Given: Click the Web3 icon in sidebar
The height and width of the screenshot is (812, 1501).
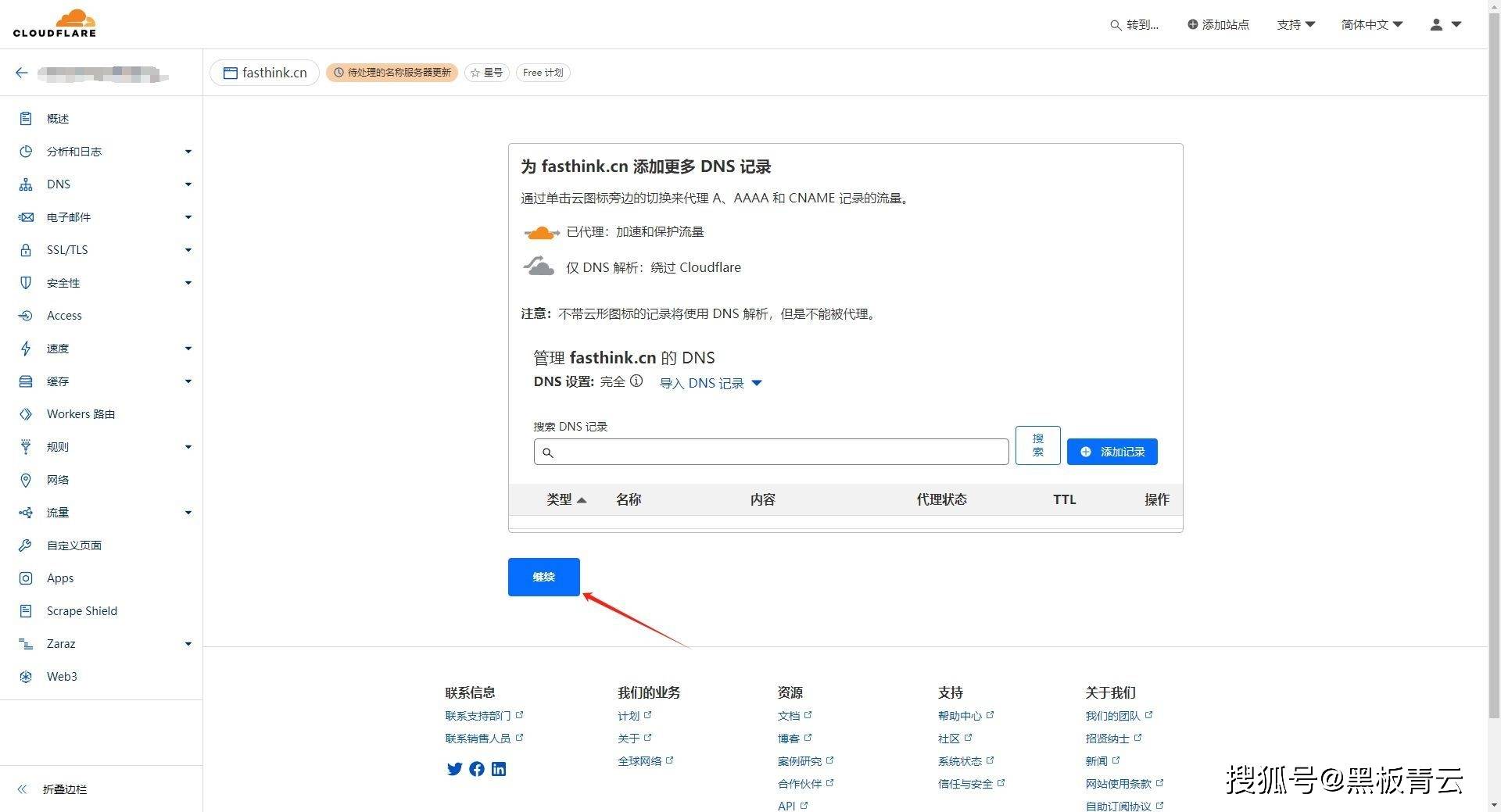Looking at the screenshot, I should [x=26, y=677].
